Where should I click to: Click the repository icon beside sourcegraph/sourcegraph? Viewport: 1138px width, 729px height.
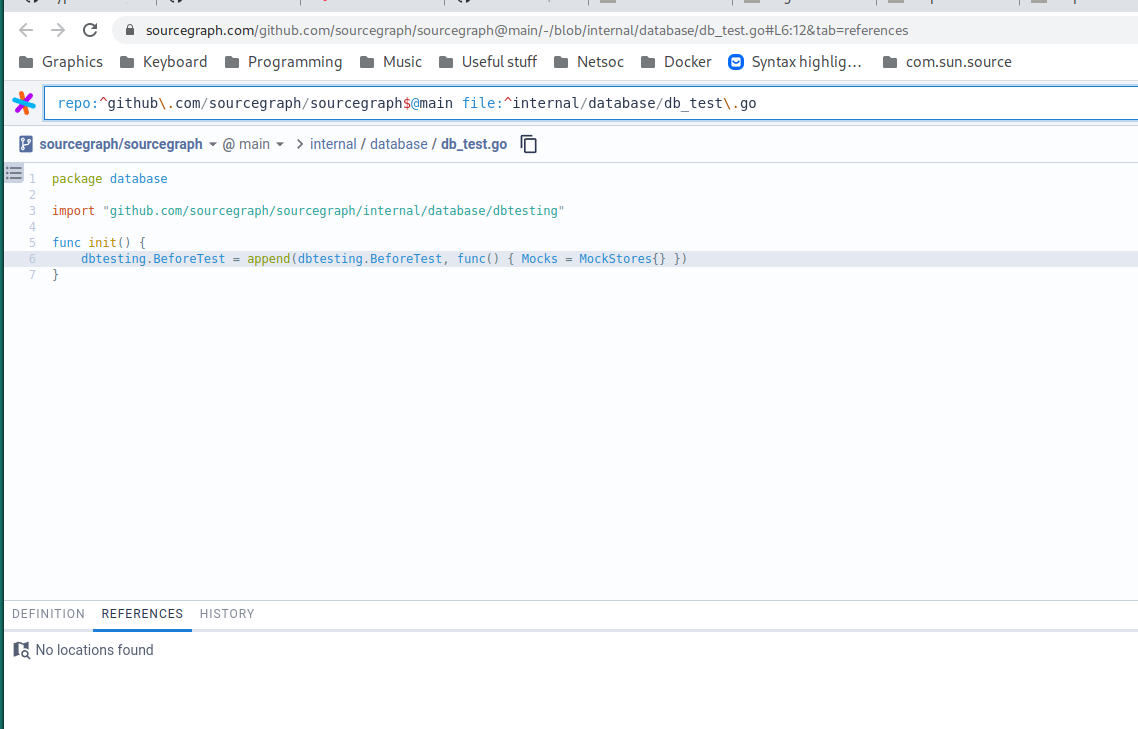26,144
